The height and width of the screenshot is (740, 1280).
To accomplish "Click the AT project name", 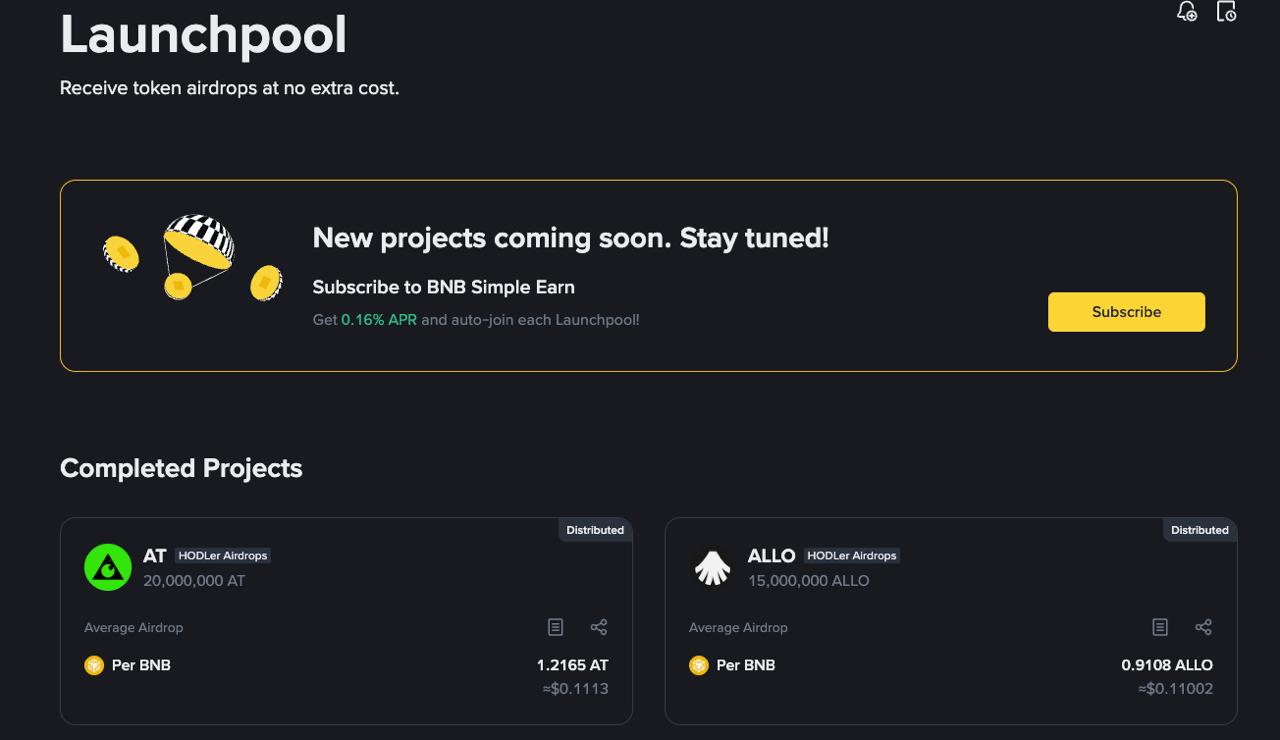I will pyautogui.click(x=154, y=556).
